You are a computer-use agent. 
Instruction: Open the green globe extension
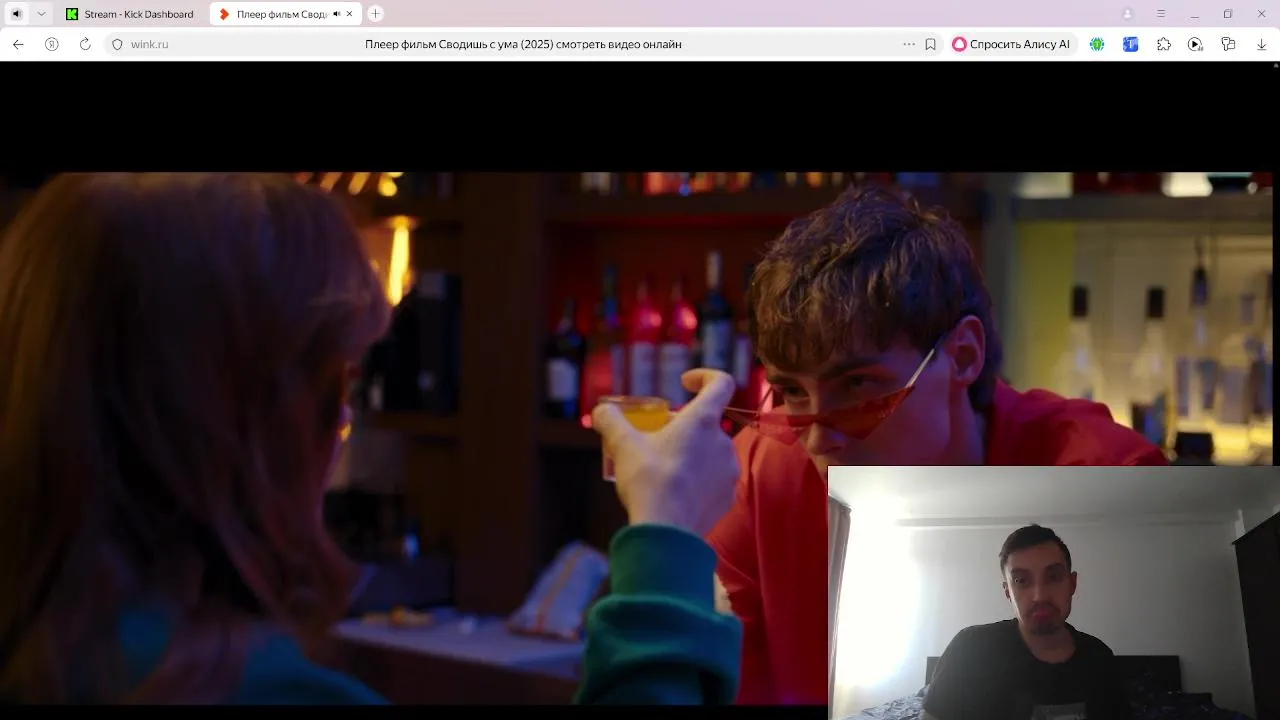point(1097,44)
